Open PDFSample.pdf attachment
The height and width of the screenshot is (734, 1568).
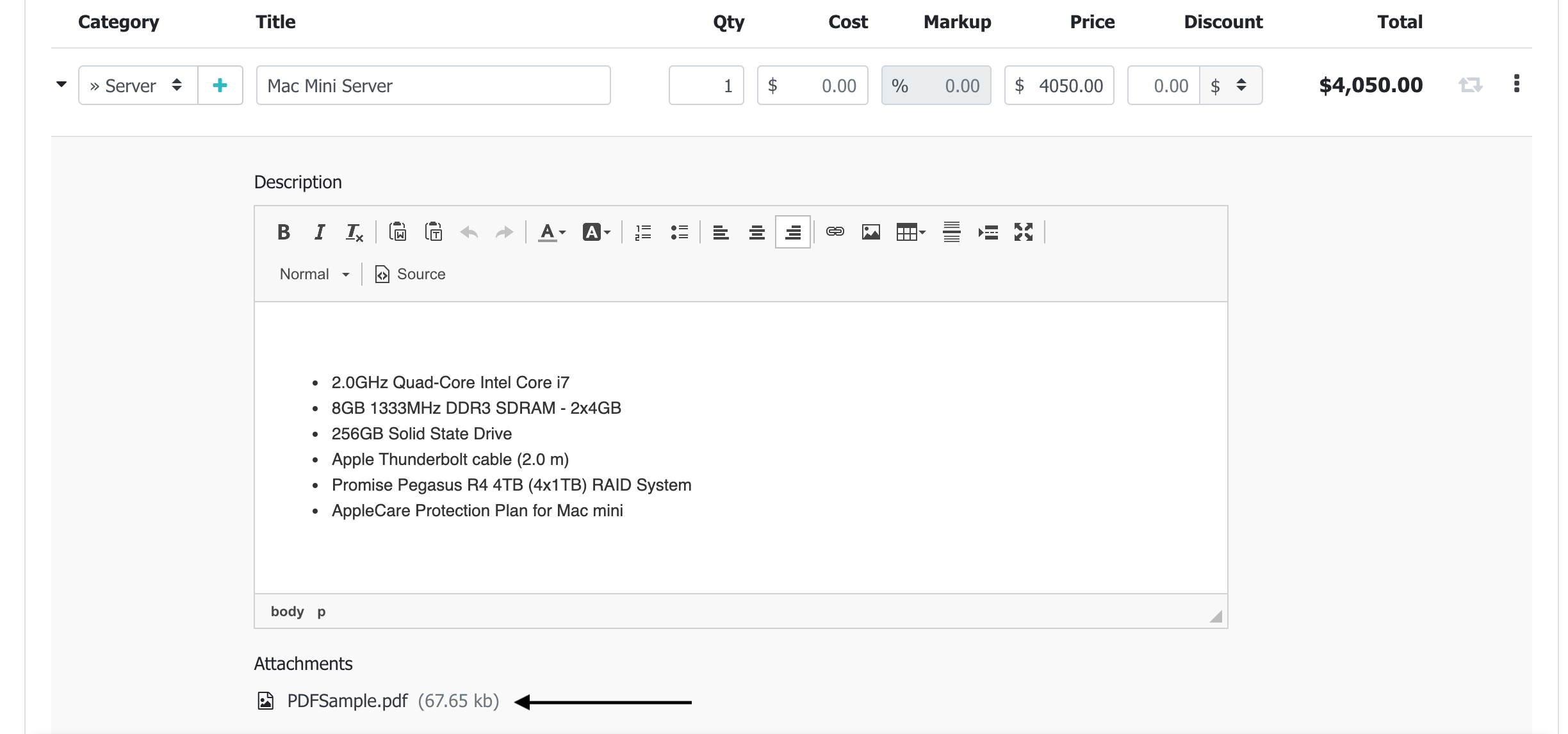tap(347, 701)
